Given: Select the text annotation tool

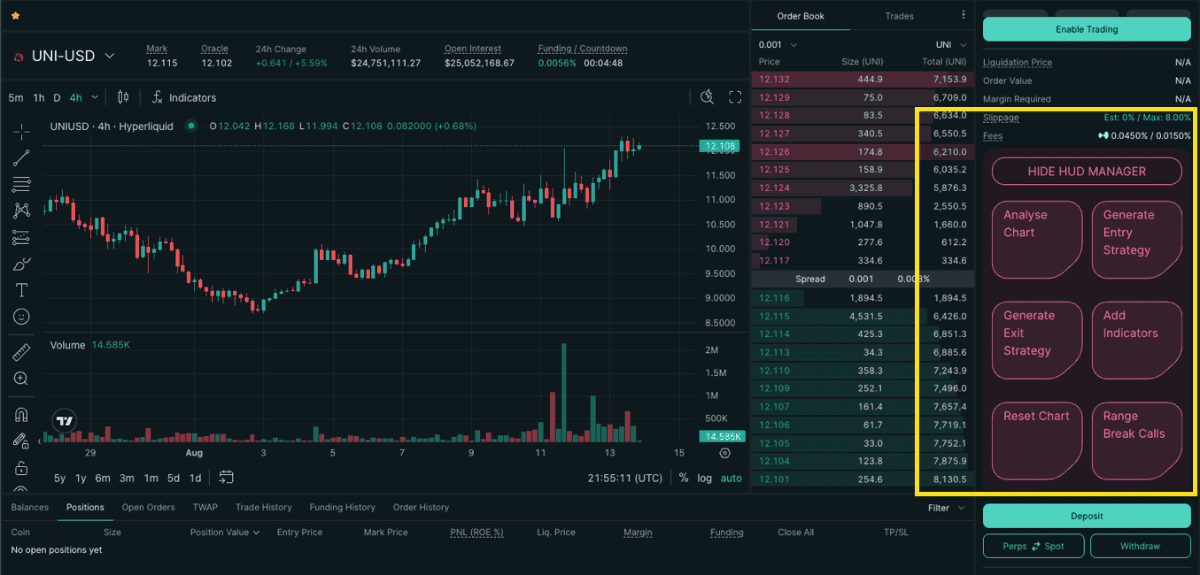Looking at the screenshot, I should (x=21, y=290).
